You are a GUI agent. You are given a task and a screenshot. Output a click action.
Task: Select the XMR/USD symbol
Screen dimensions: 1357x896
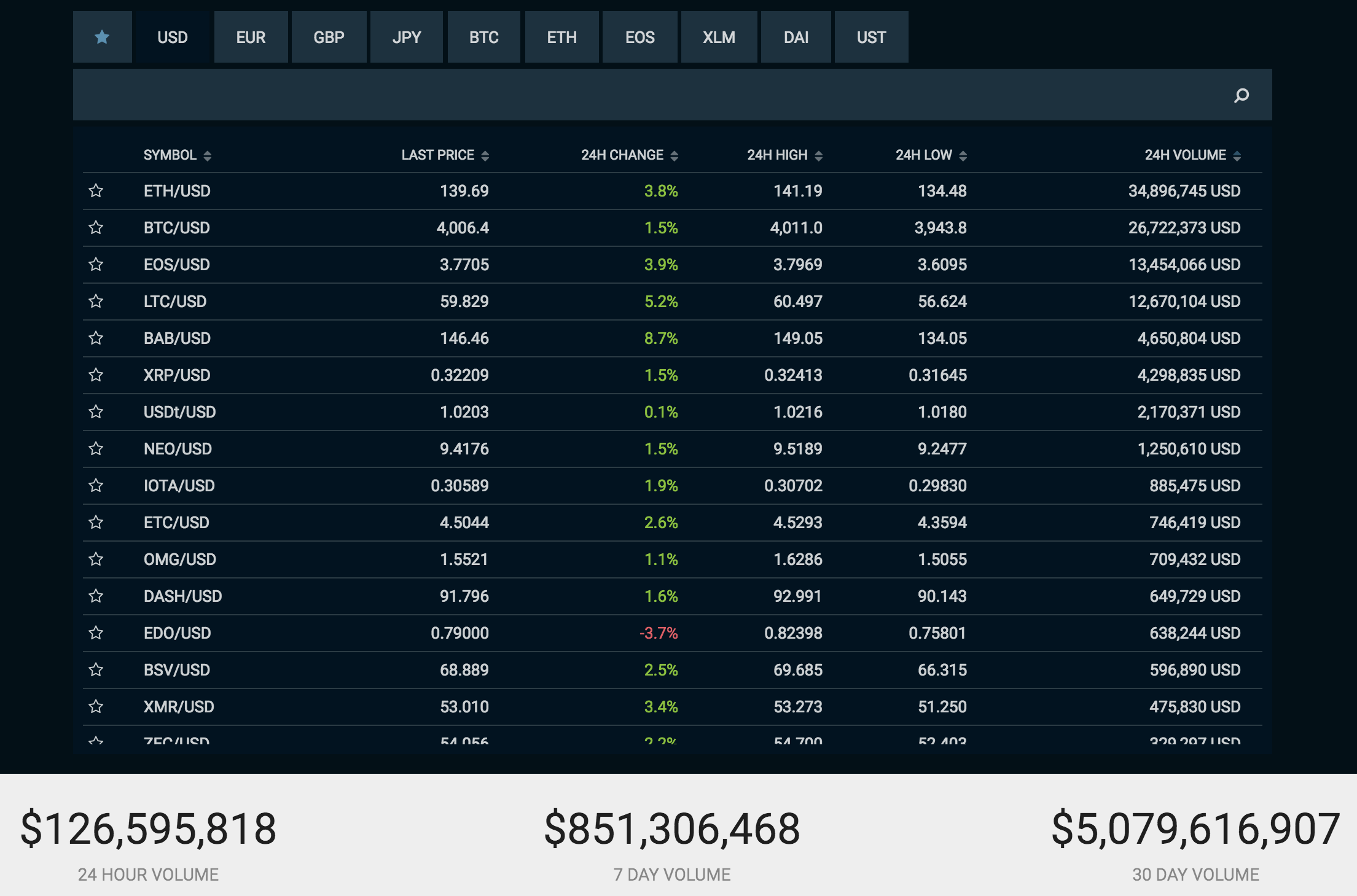(x=179, y=707)
